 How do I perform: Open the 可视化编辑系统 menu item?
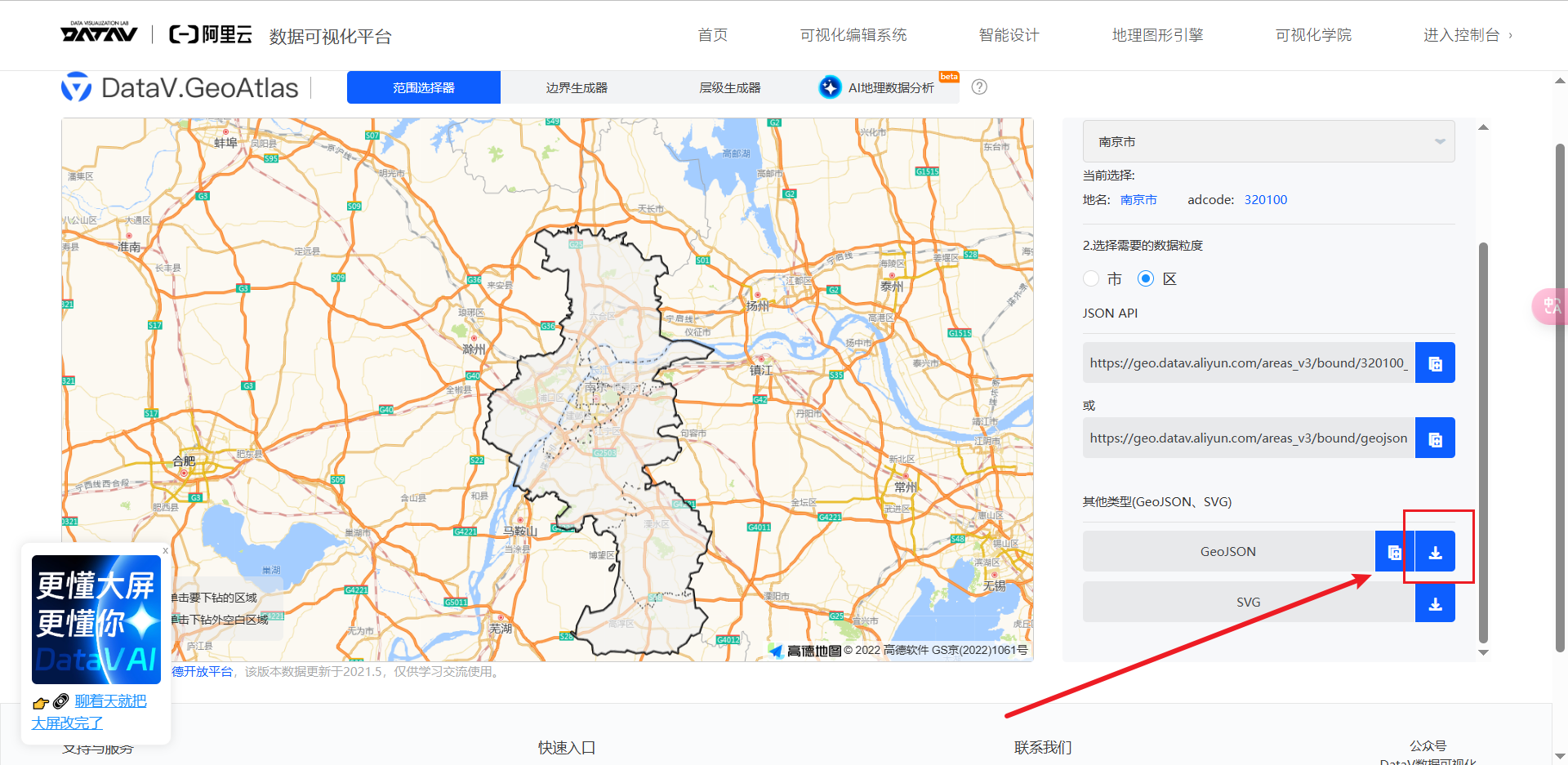[x=853, y=35]
